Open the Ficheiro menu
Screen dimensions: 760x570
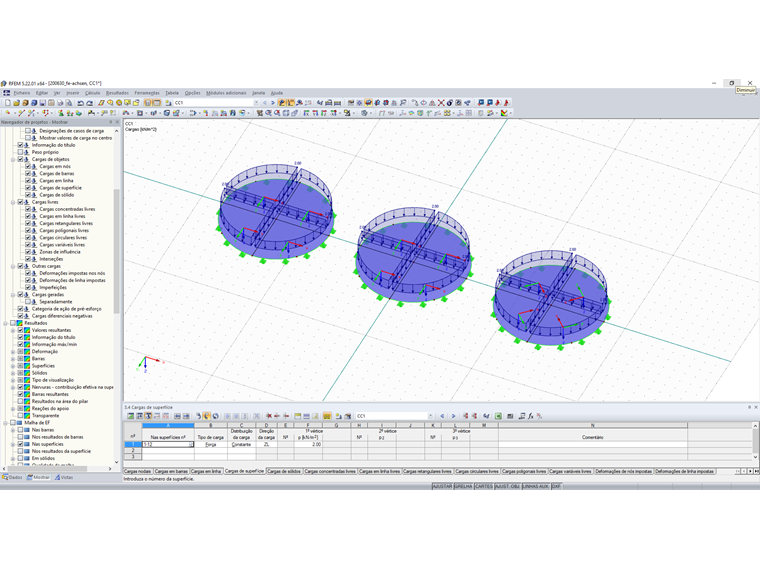[x=22, y=93]
